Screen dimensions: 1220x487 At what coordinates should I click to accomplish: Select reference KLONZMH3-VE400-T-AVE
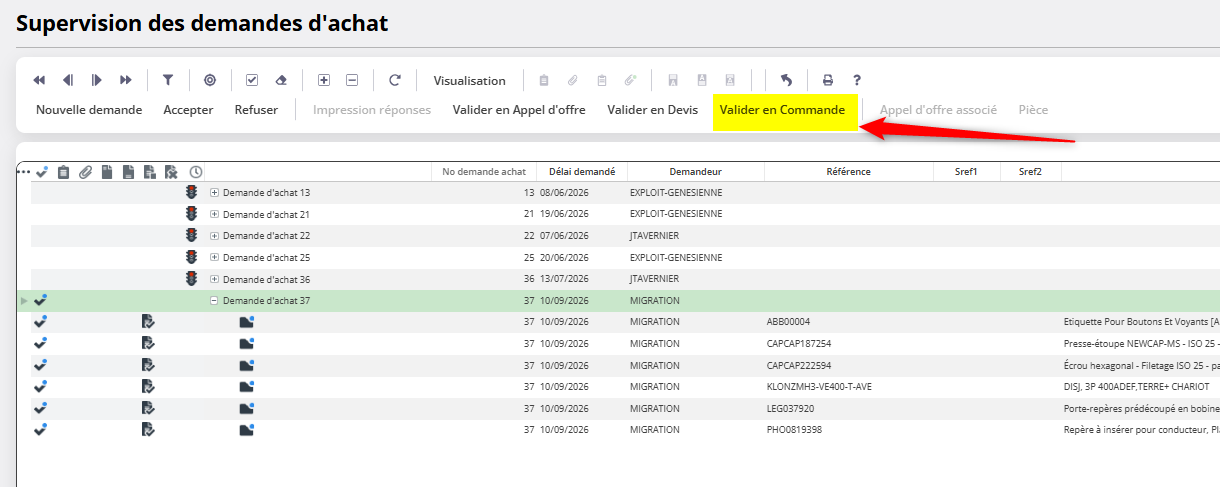click(819, 387)
